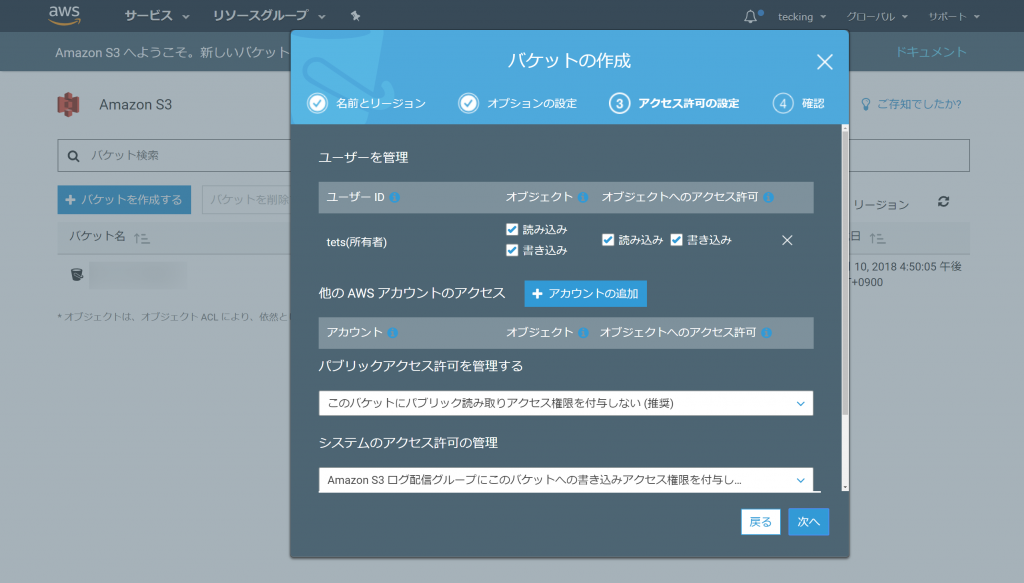Click アカウントの追加 button
Screen dimensions: 1024x583
(x=585, y=294)
